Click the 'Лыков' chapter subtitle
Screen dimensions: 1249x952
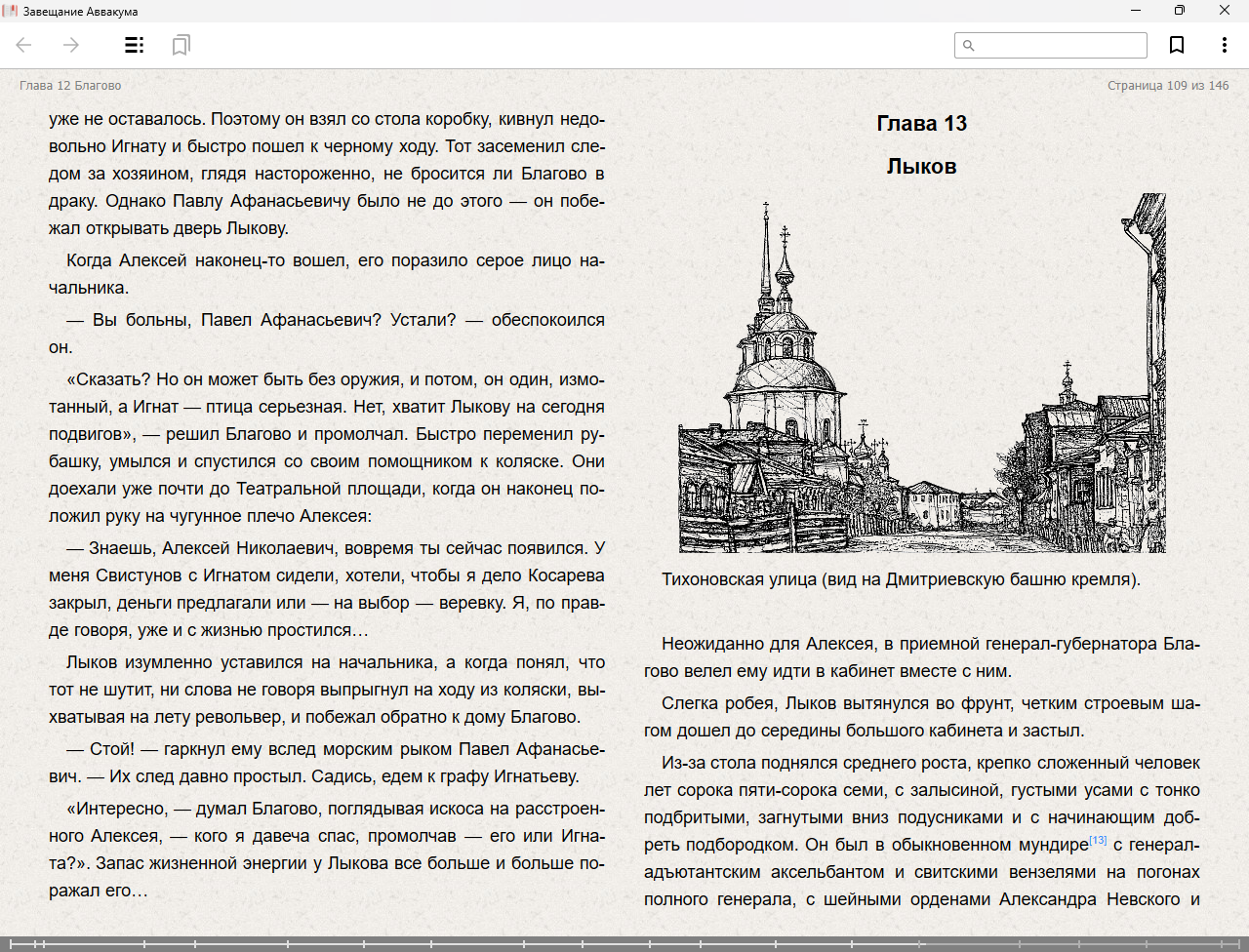click(x=921, y=167)
